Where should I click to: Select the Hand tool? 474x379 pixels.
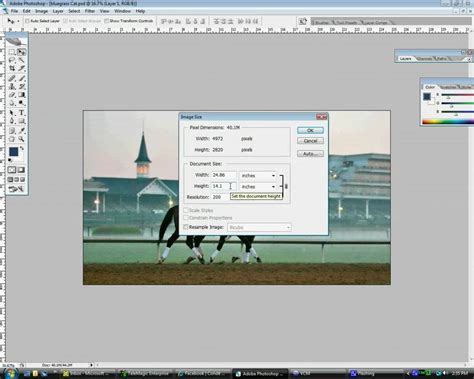[12, 139]
